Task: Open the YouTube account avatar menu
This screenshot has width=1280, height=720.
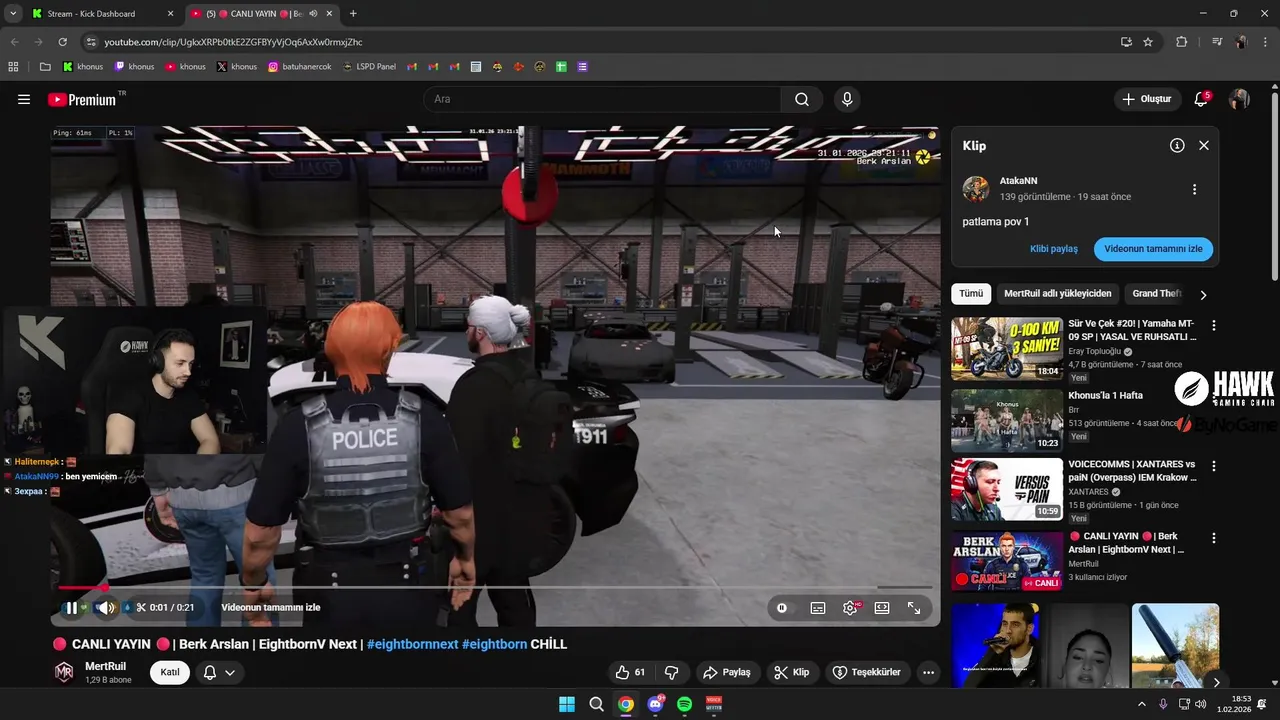Action: click(1239, 99)
